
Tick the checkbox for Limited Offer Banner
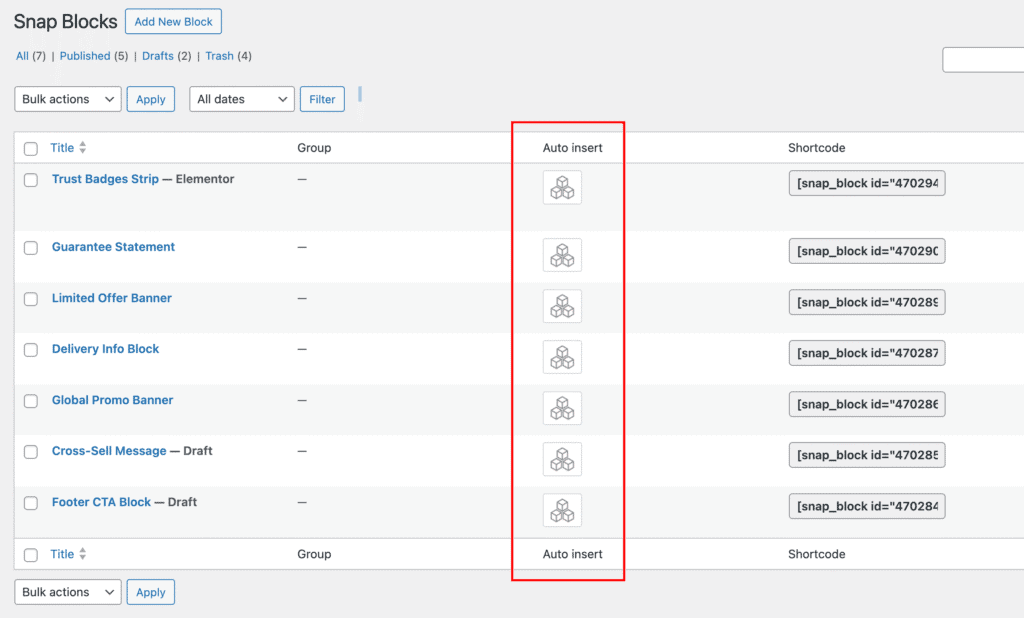click(31, 299)
